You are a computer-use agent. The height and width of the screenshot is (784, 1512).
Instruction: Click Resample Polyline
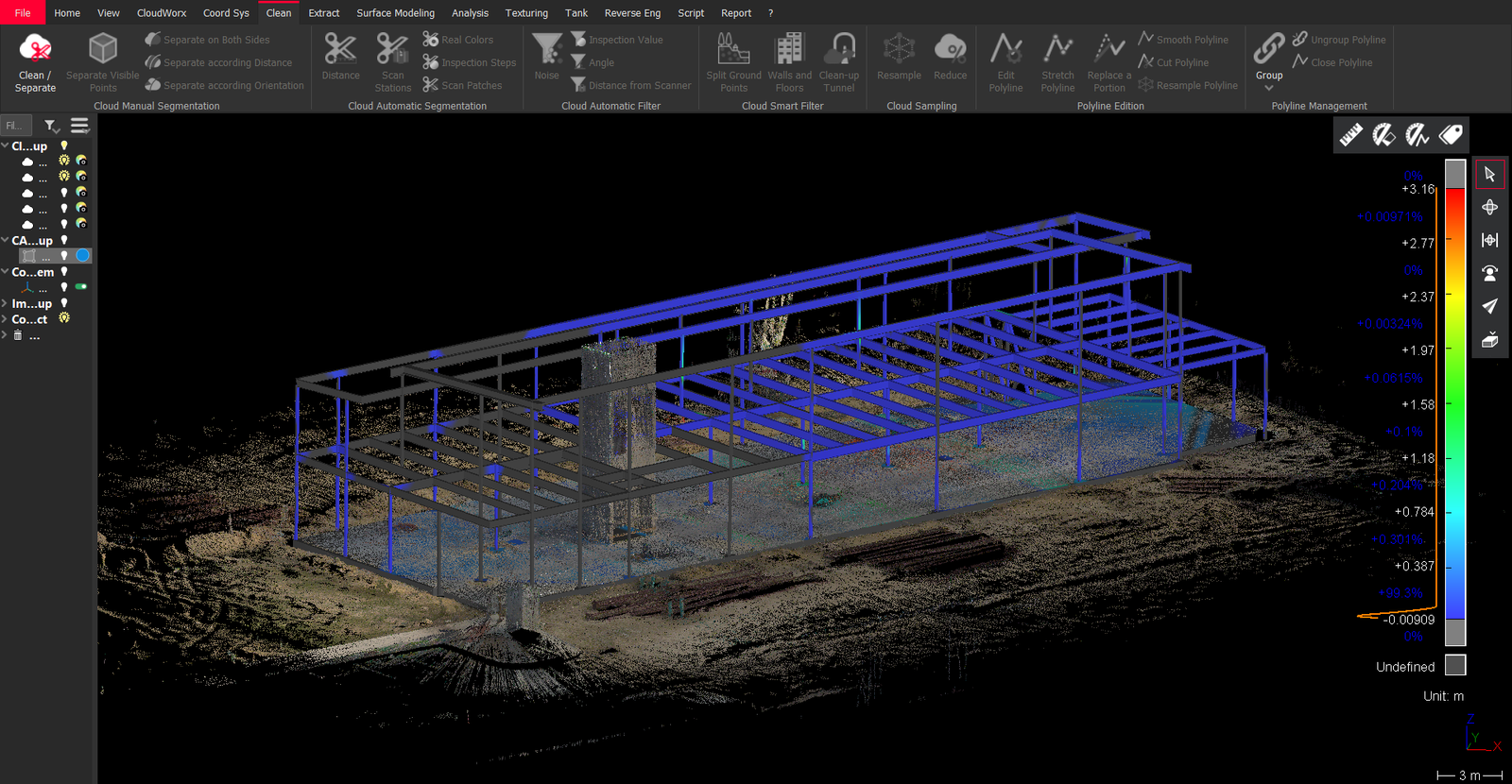1188,85
